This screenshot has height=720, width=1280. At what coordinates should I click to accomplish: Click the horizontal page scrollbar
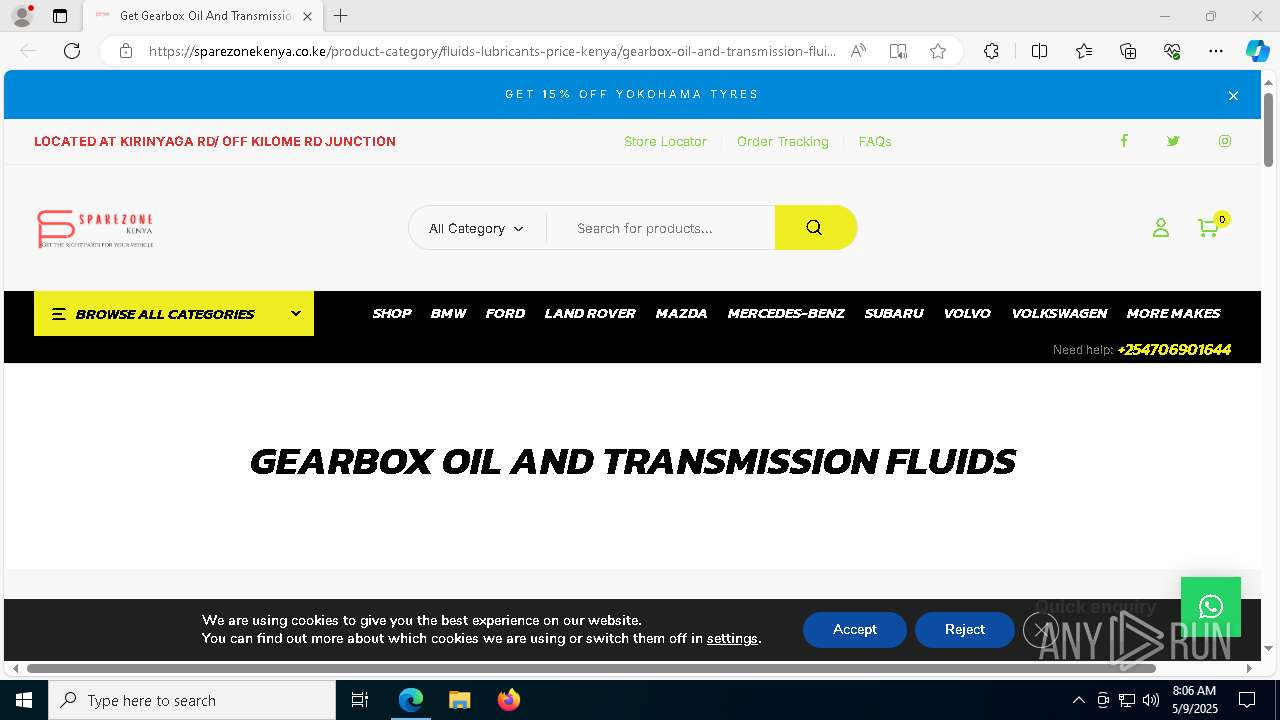(x=591, y=668)
